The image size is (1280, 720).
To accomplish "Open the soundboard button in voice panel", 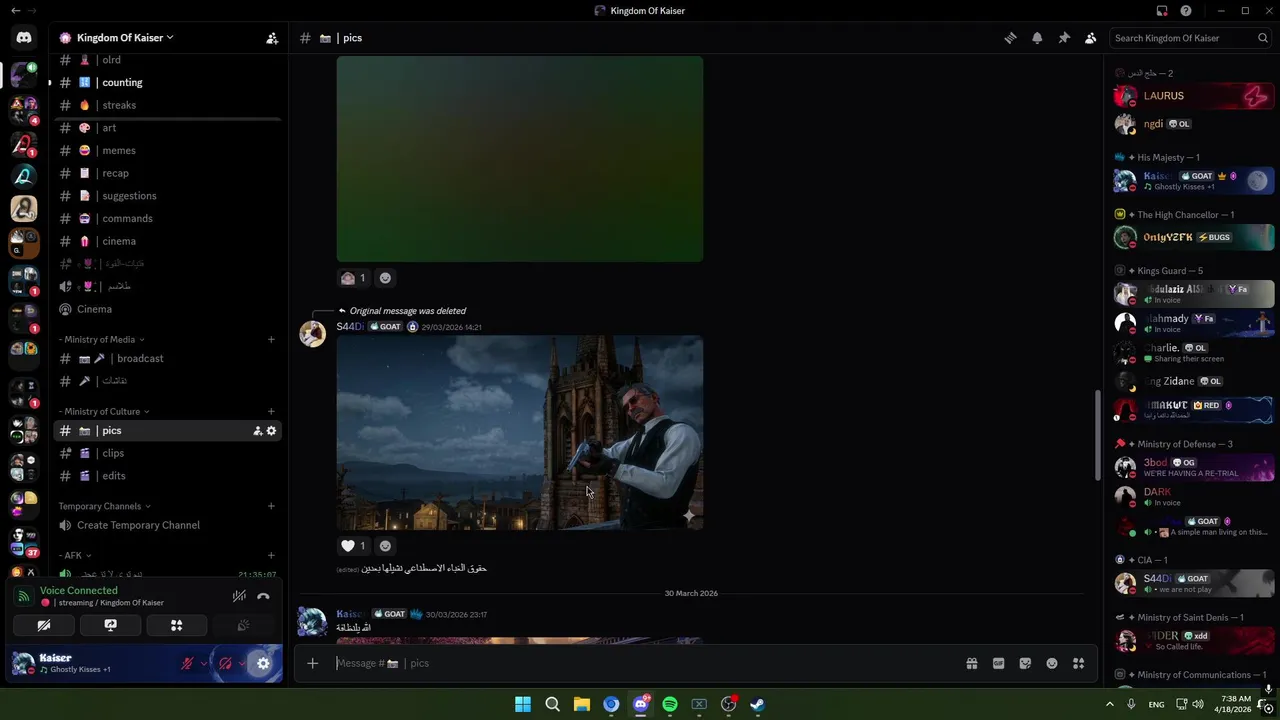I will pos(243,625).
